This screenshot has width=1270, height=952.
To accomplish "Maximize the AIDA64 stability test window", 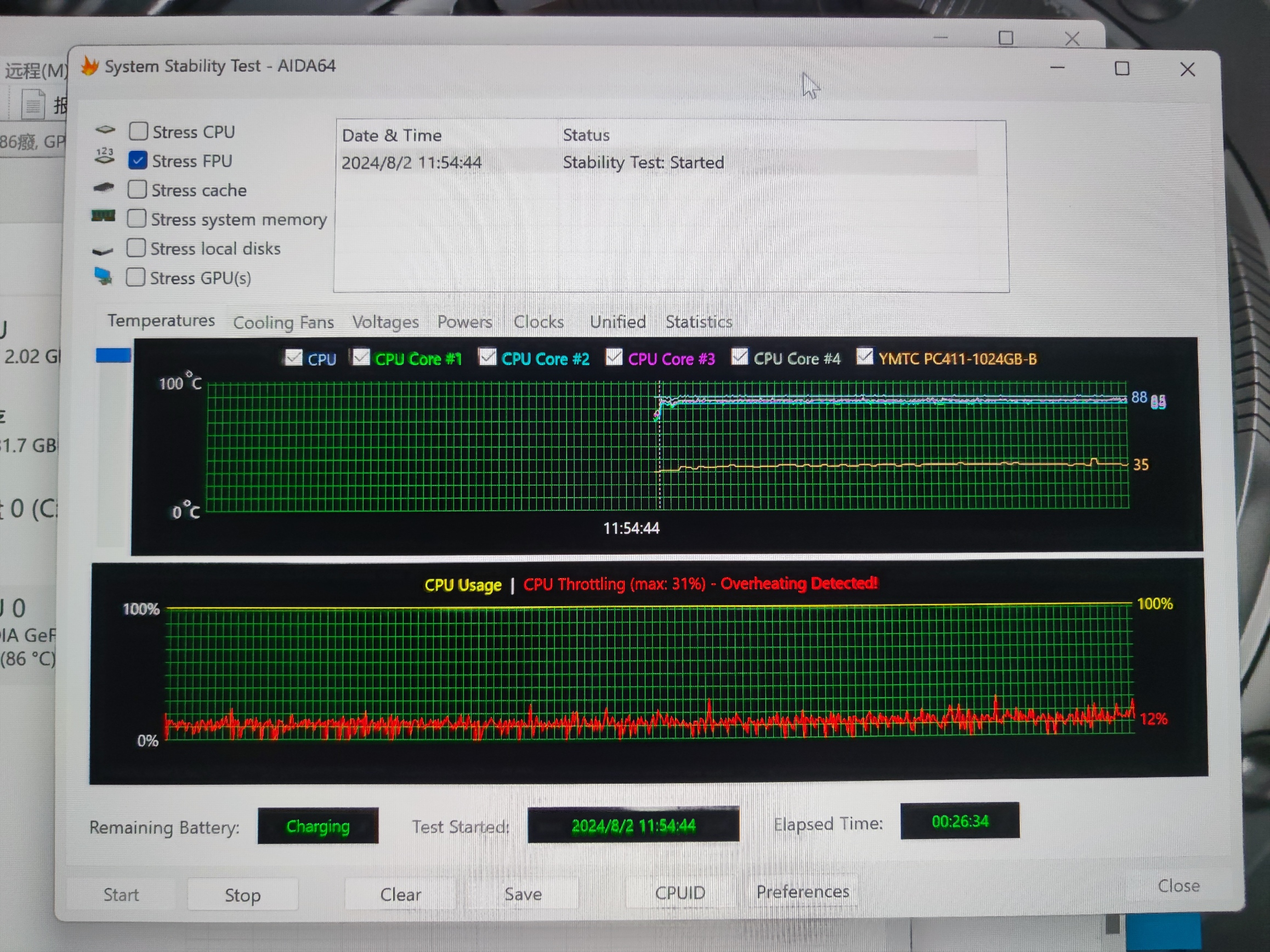I will pyautogui.click(x=1122, y=69).
